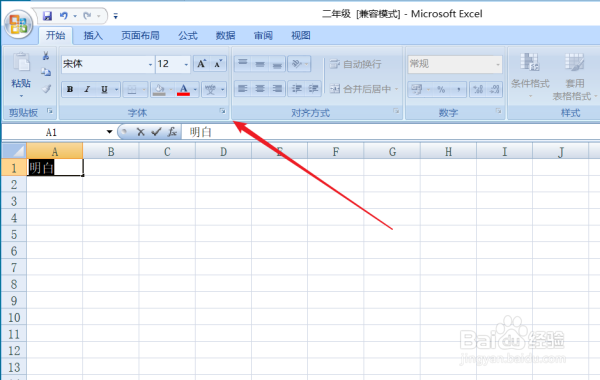This screenshot has width=600, height=380.
Task: Apply comma style
Action: [x=458, y=90]
